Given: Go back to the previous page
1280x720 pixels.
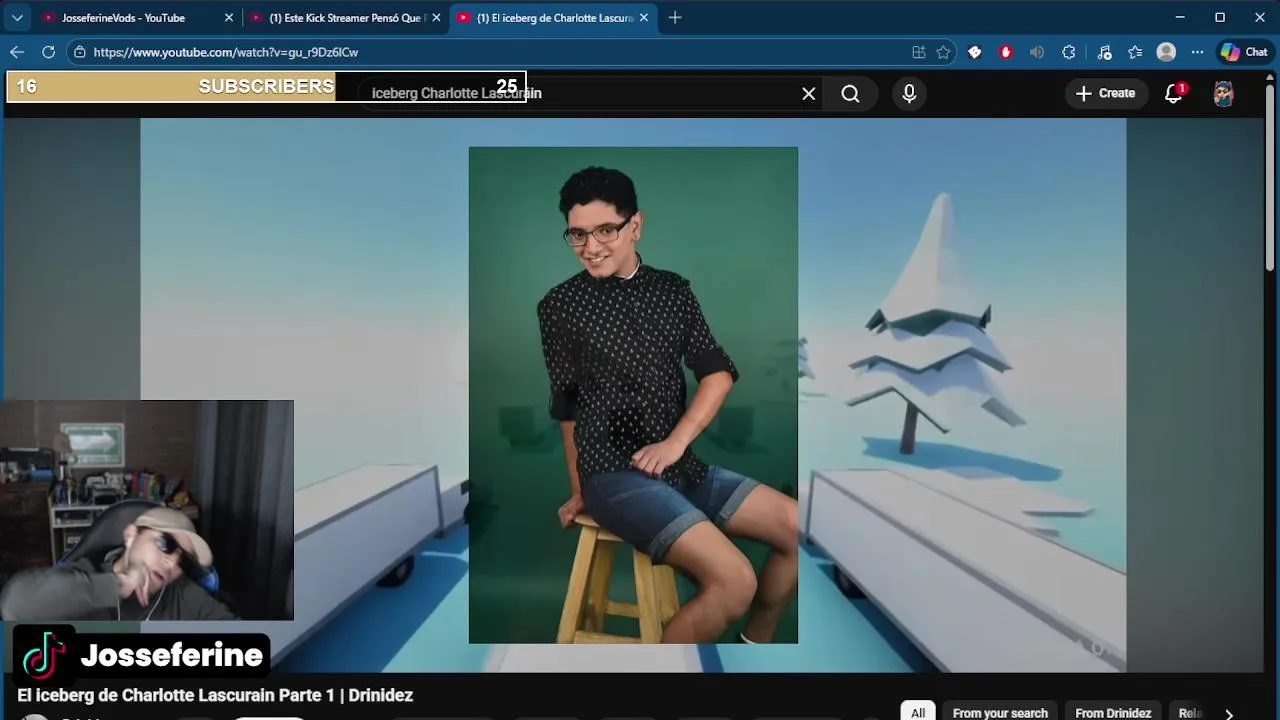Looking at the screenshot, I should (x=17, y=52).
